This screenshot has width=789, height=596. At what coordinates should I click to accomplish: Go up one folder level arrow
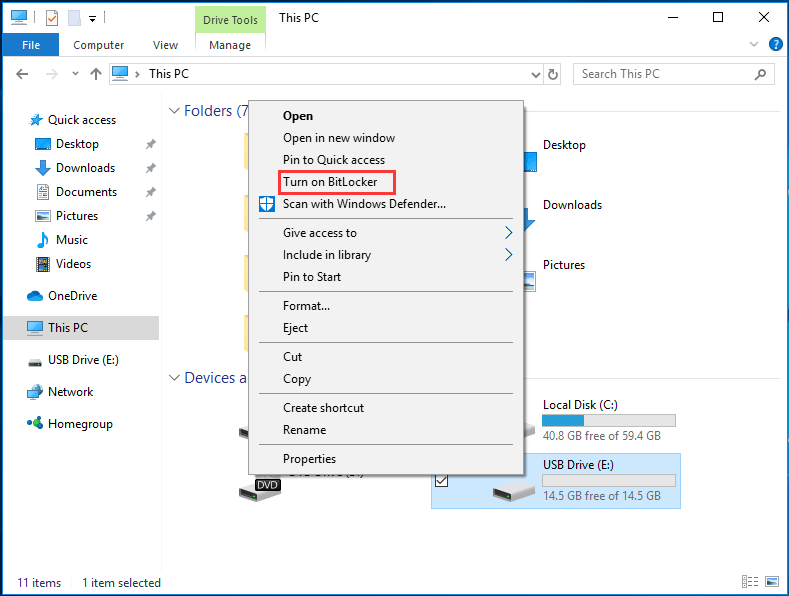pyautogui.click(x=96, y=74)
